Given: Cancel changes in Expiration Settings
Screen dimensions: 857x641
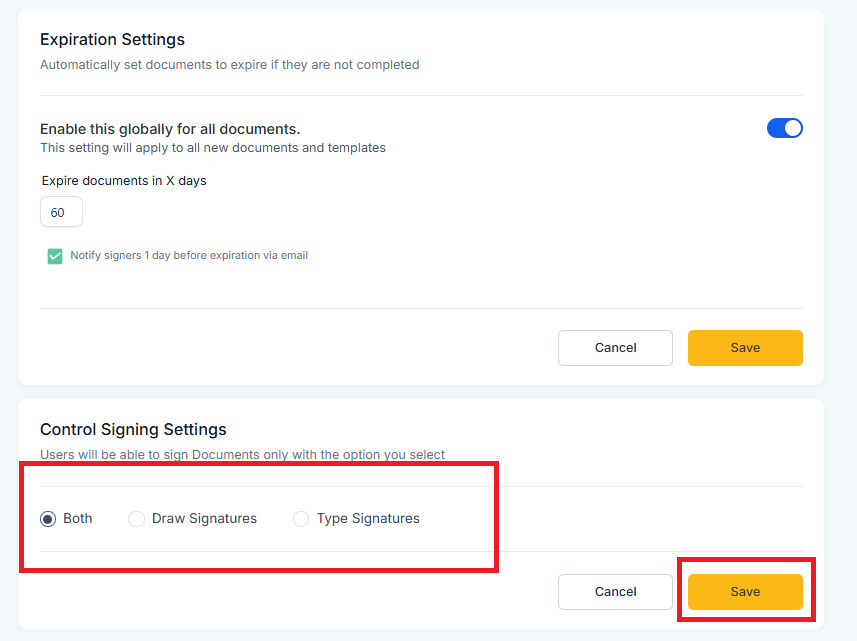Looking at the screenshot, I should point(615,348).
